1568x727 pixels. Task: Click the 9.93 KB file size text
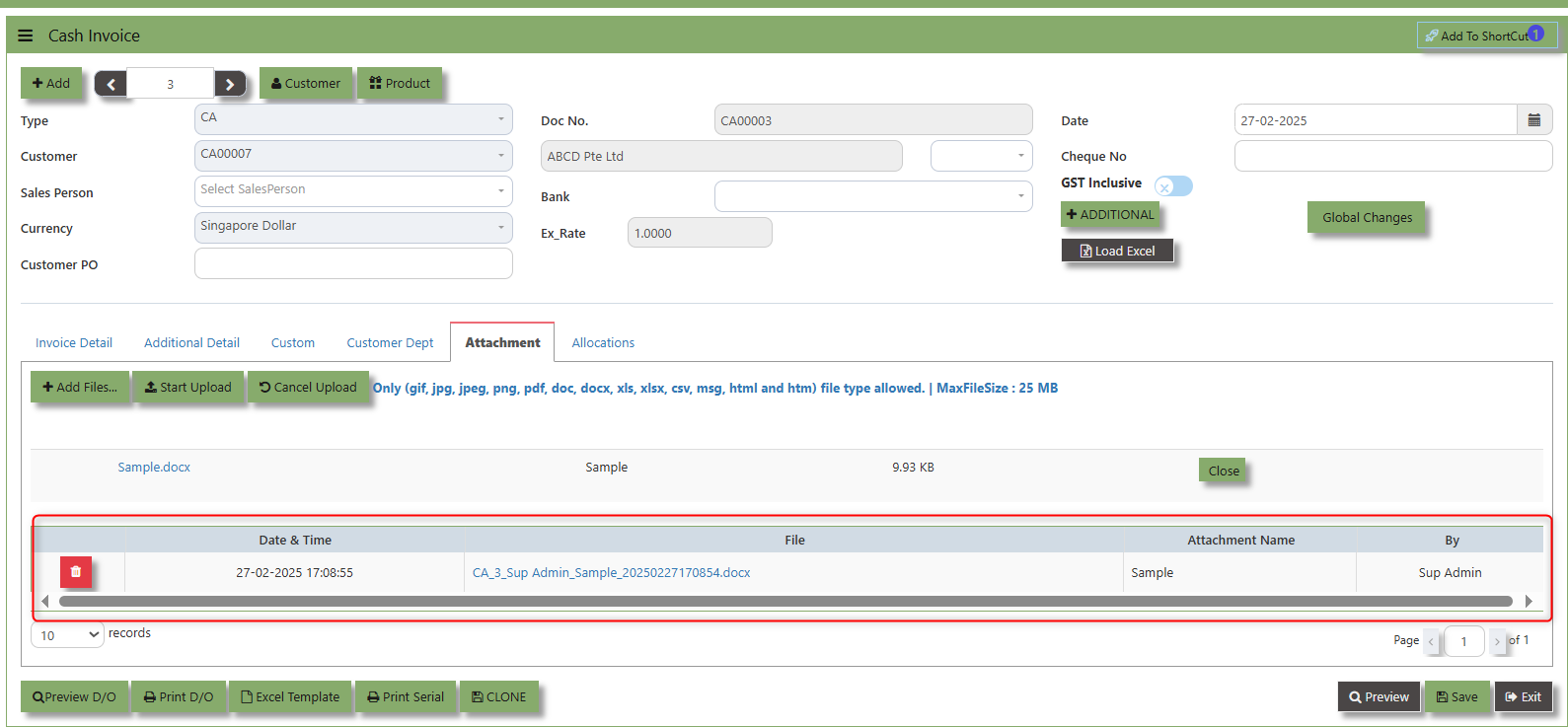(913, 468)
